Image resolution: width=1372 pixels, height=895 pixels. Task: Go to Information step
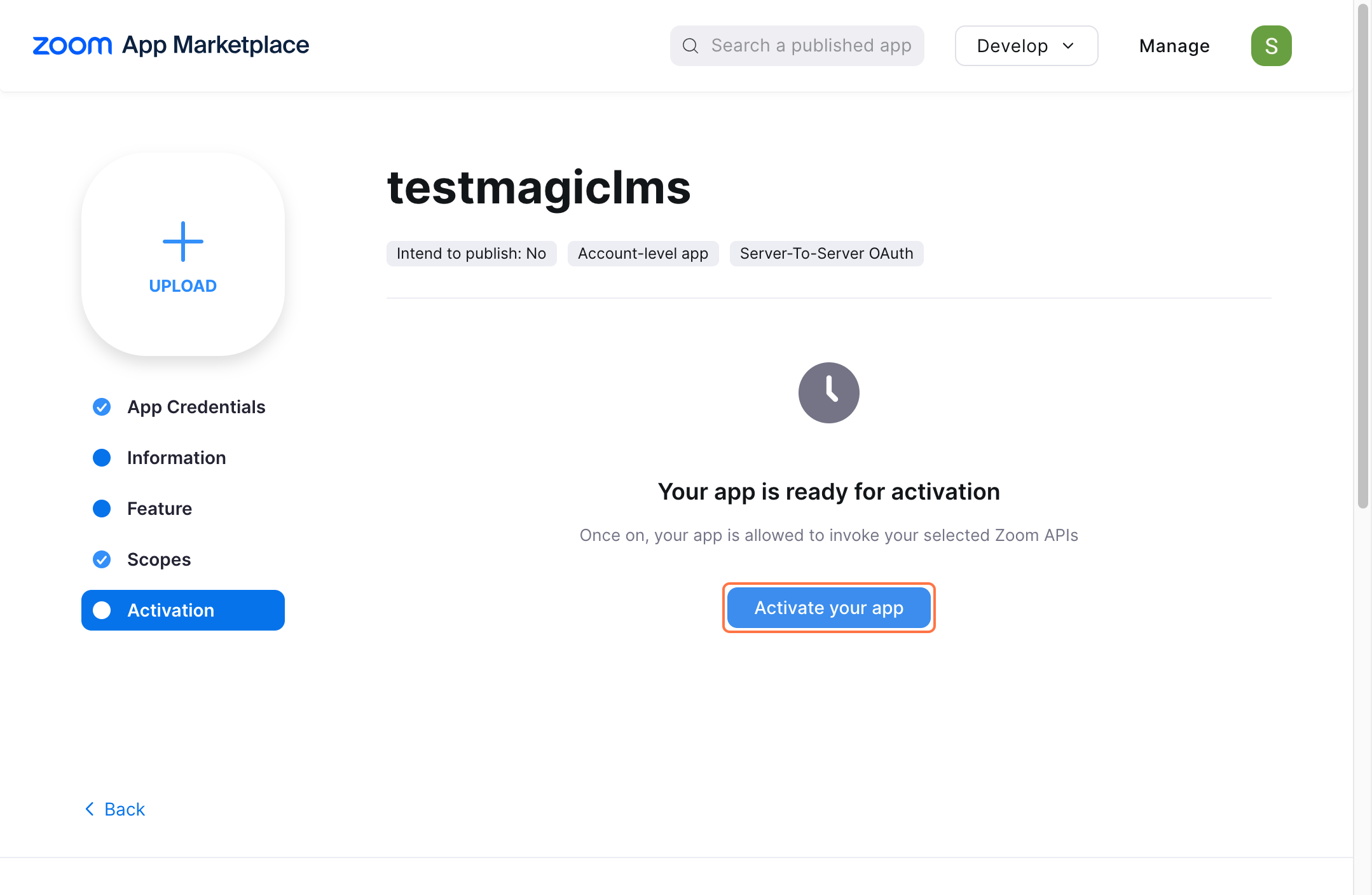pos(183,458)
